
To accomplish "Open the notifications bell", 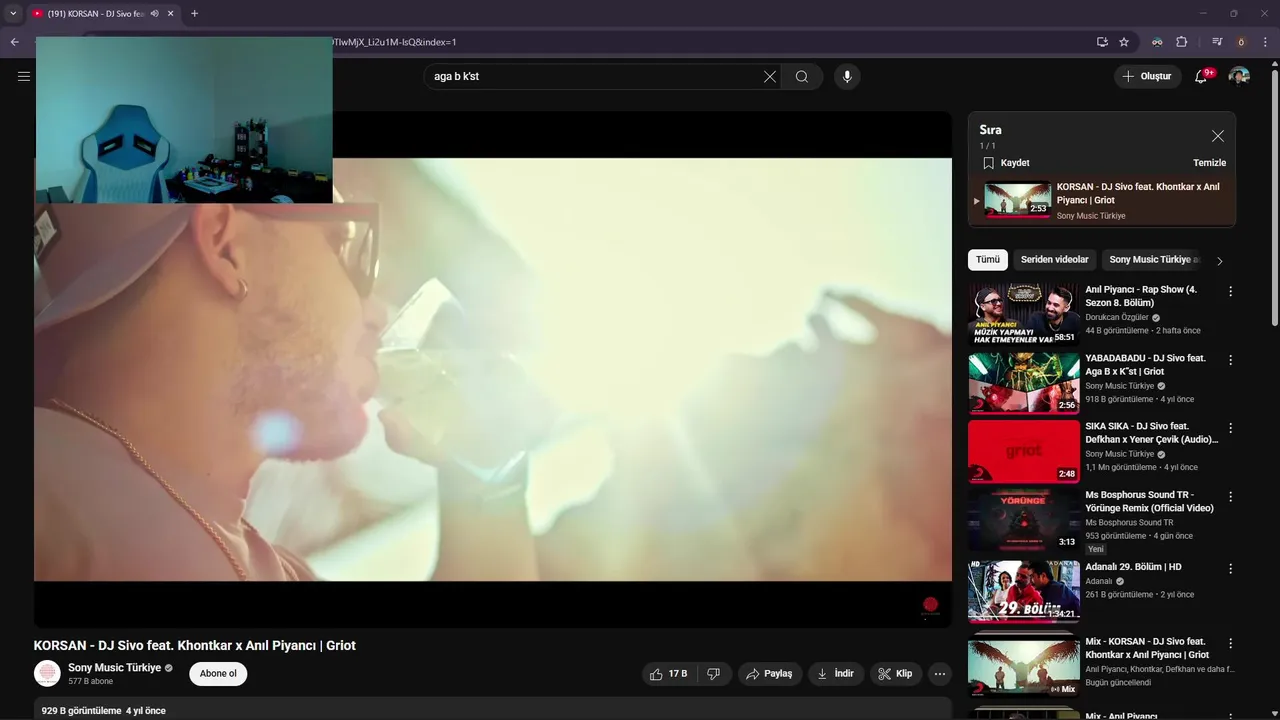I will (1201, 76).
